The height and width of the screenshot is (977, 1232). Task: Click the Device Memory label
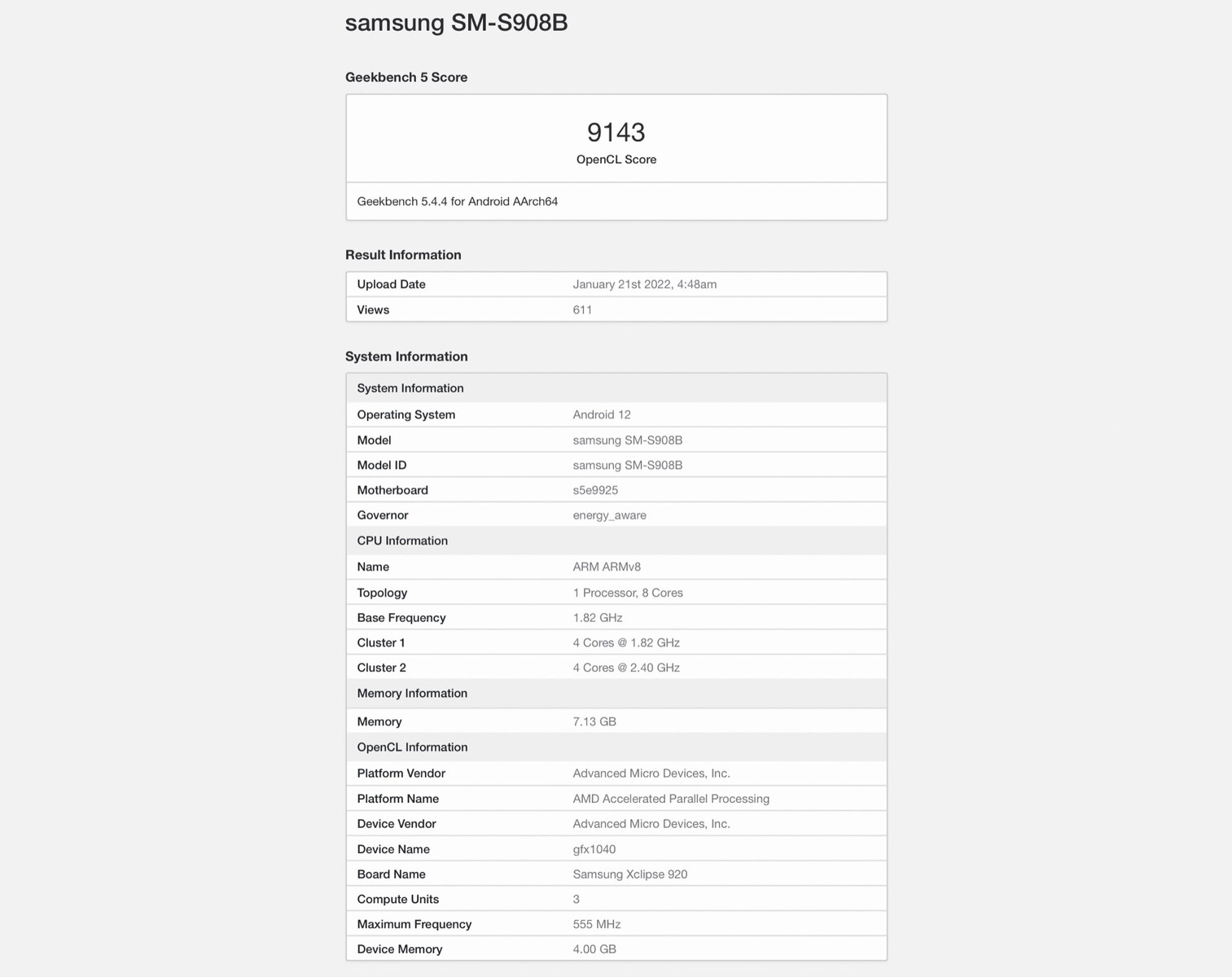400,949
